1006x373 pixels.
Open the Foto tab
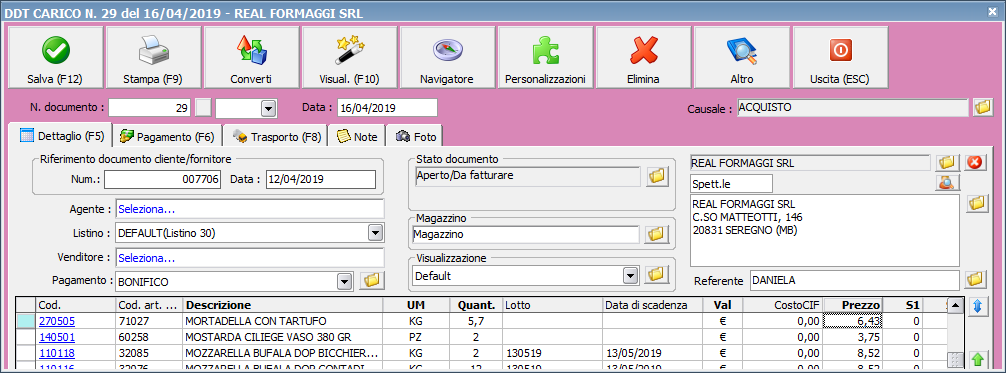(x=415, y=136)
